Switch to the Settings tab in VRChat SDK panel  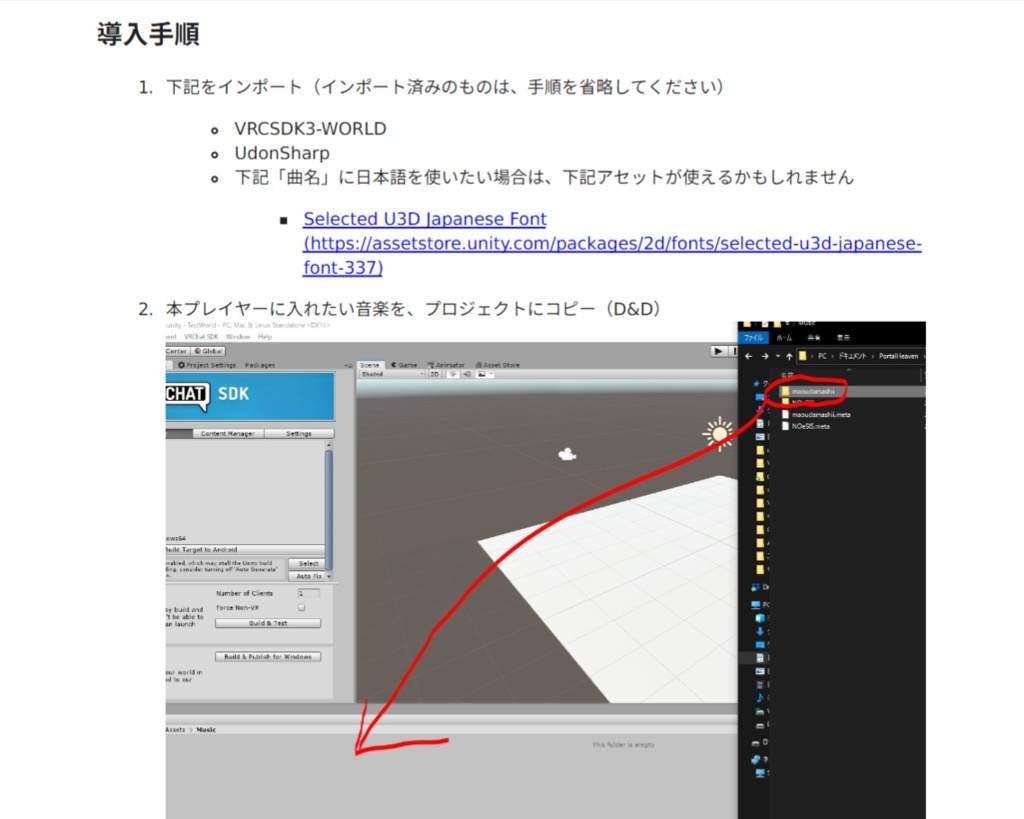[300, 433]
